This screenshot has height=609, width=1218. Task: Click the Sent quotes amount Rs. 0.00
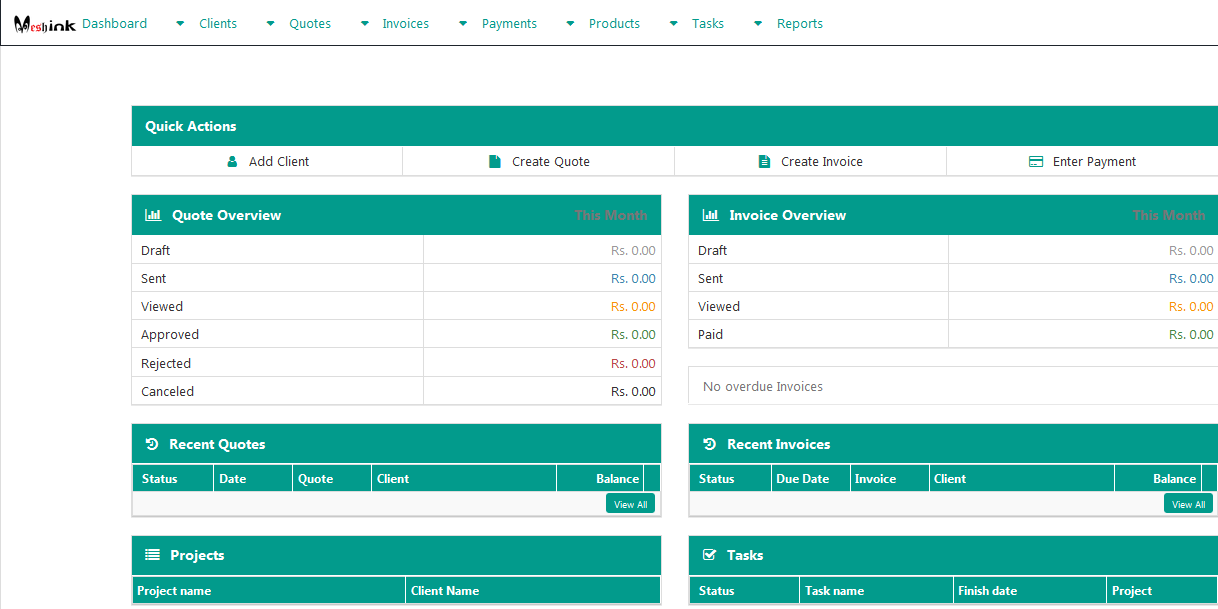point(633,279)
